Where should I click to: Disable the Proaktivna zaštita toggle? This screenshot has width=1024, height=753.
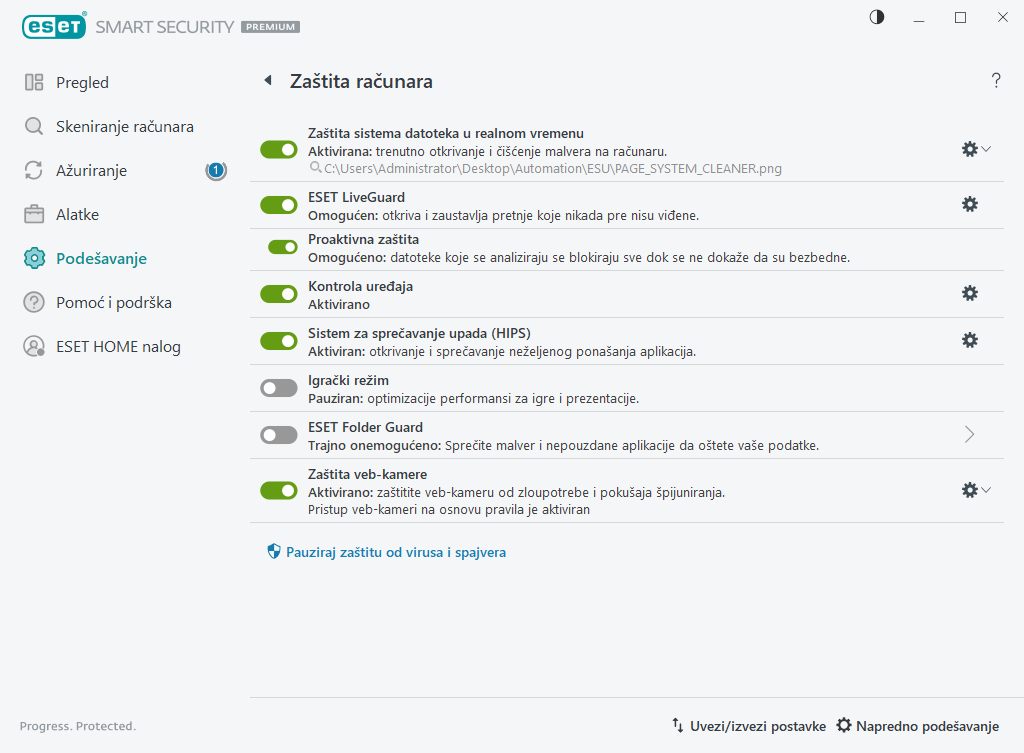click(283, 247)
